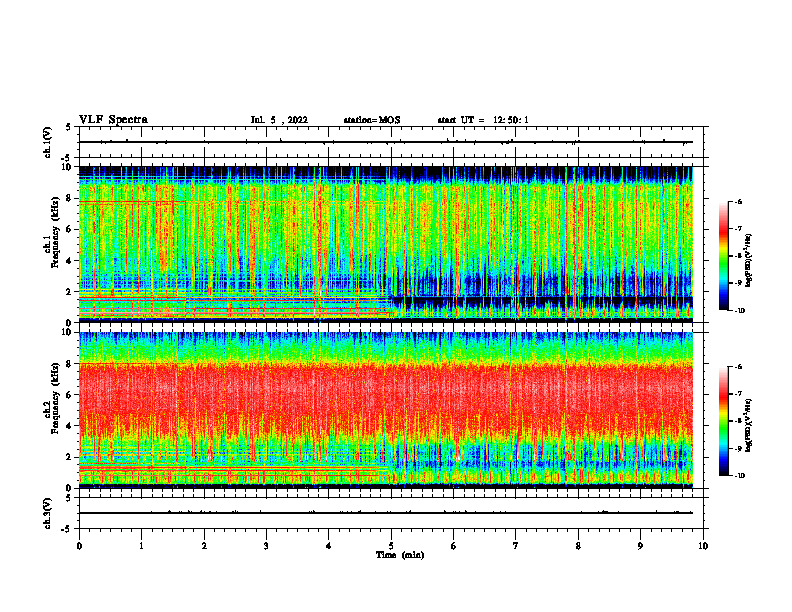
Task: Click the 'start UT = 12:50:1' header text
Action: [x=483, y=120]
